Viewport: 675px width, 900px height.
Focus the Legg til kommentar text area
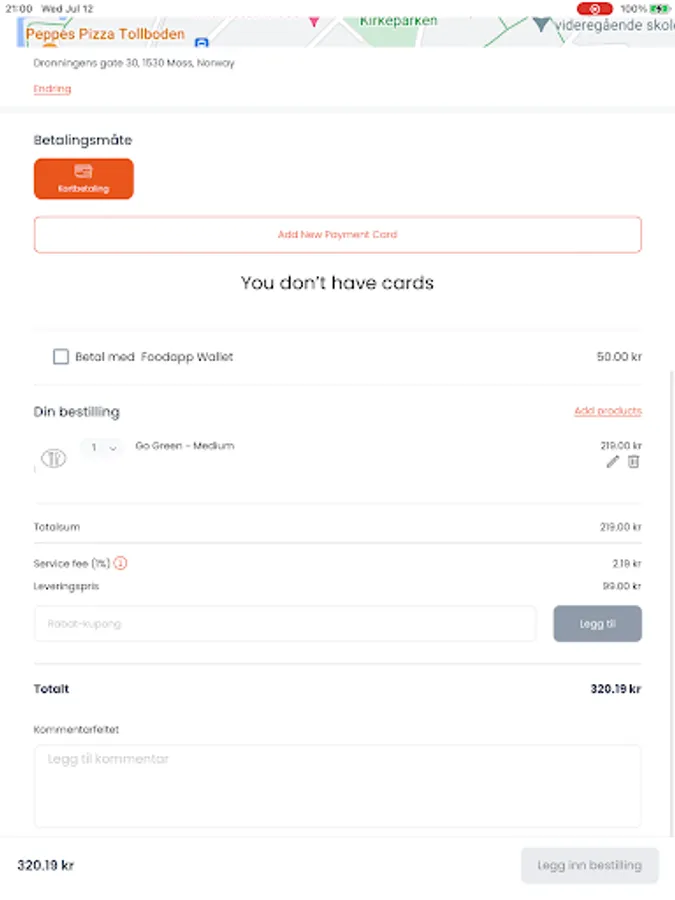coord(338,786)
